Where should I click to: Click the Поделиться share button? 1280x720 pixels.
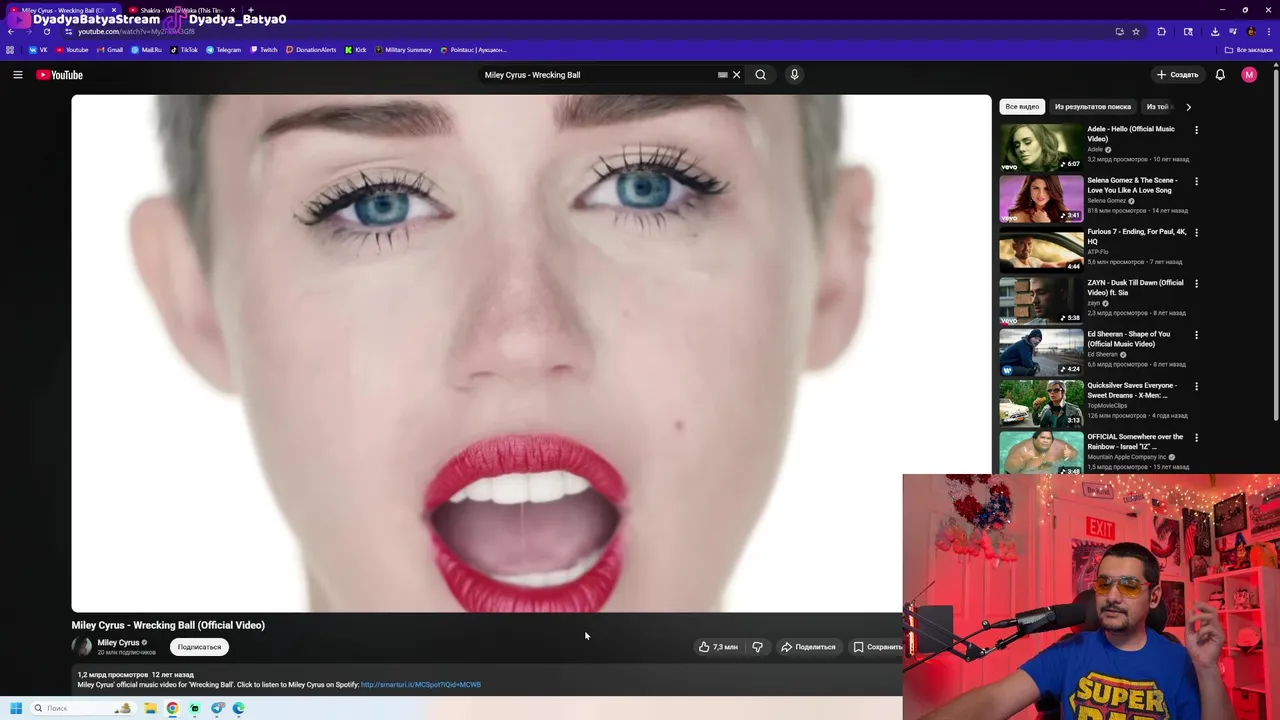(808, 647)
